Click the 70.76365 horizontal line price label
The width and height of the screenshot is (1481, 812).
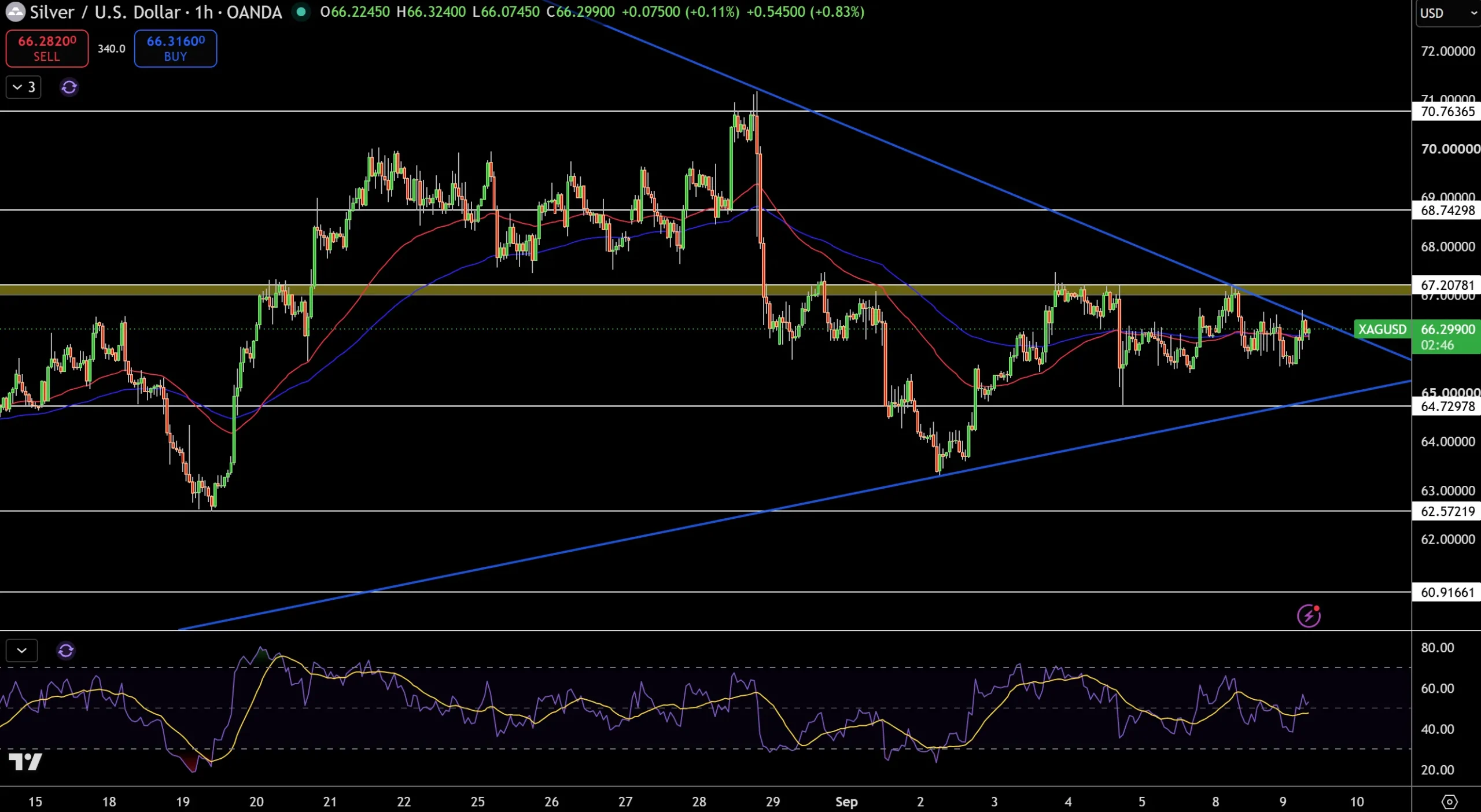coord(1447,112)
